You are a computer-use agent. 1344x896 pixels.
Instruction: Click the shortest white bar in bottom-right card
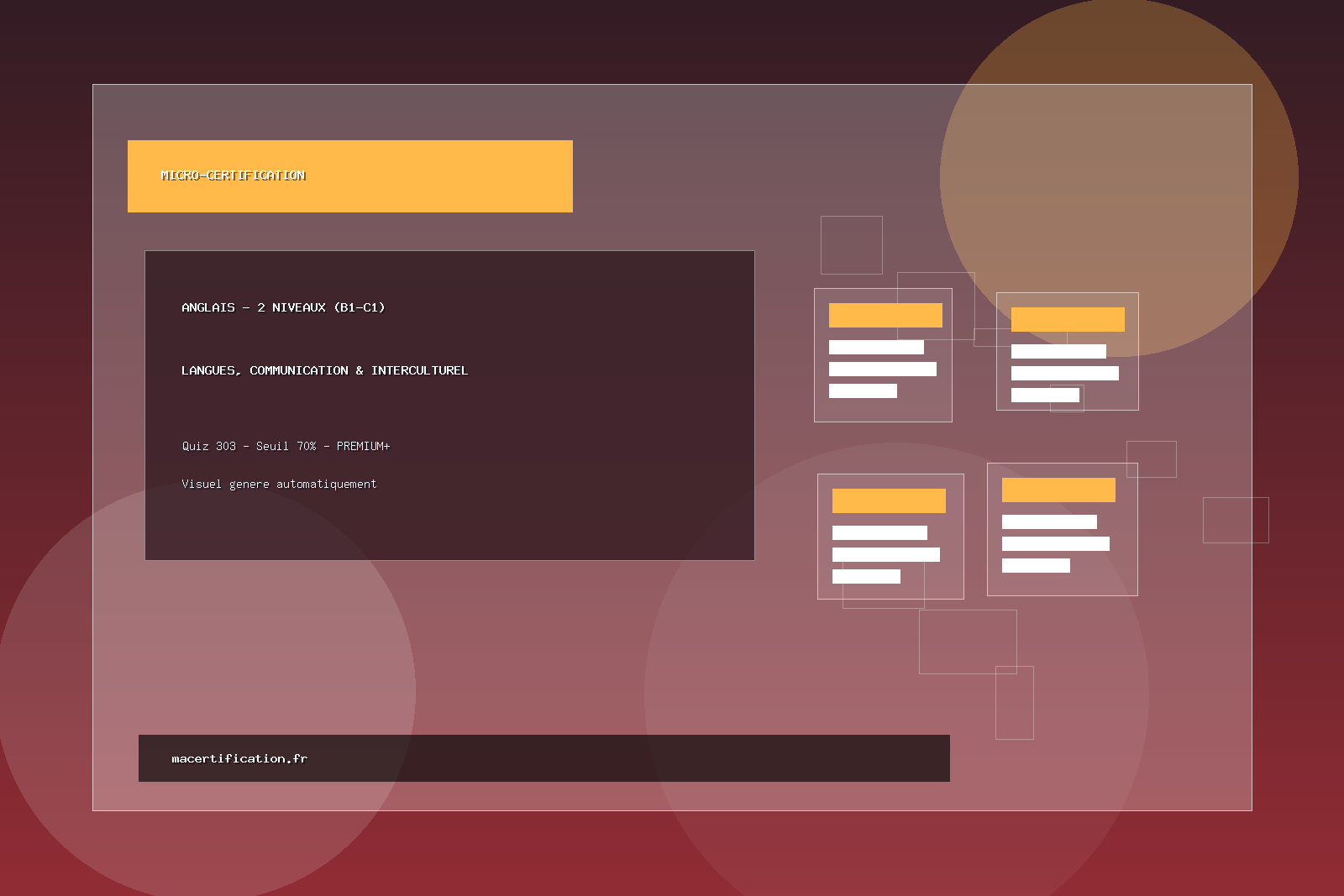(x=1036, y=565)
